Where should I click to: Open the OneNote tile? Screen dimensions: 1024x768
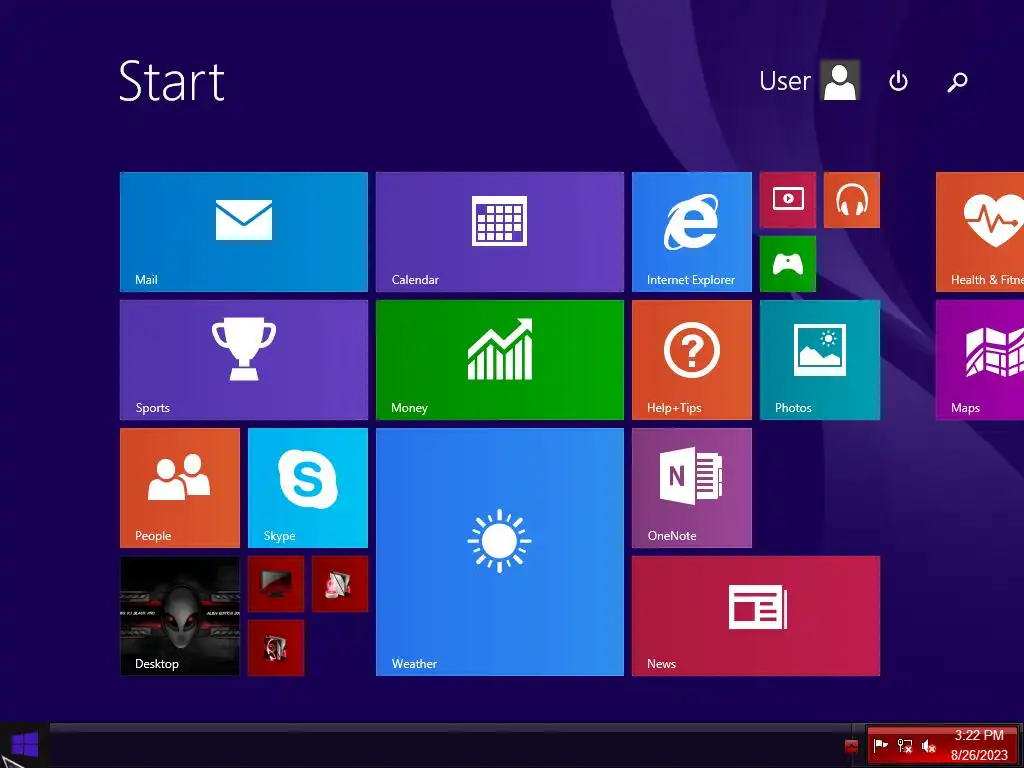click(x=692, y=488)
